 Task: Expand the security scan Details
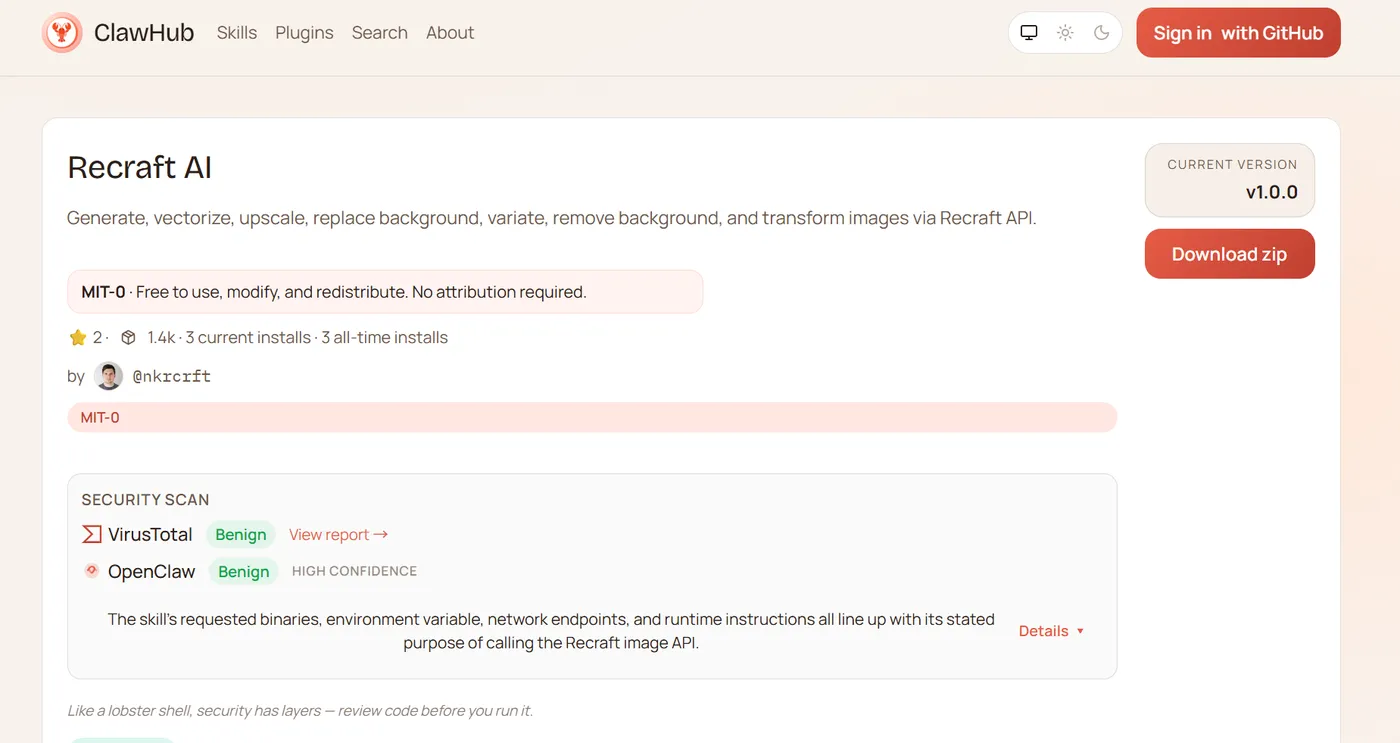pos(1051,631)
